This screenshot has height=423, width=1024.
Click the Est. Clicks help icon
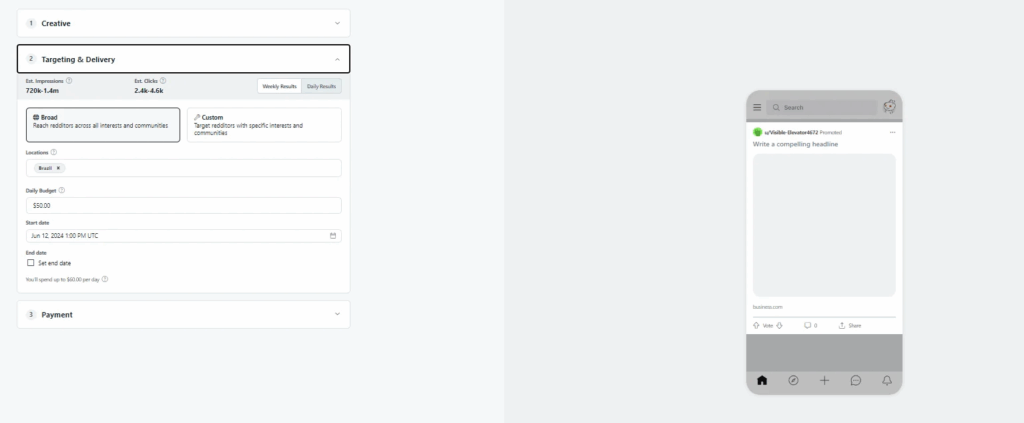point(163,81)
